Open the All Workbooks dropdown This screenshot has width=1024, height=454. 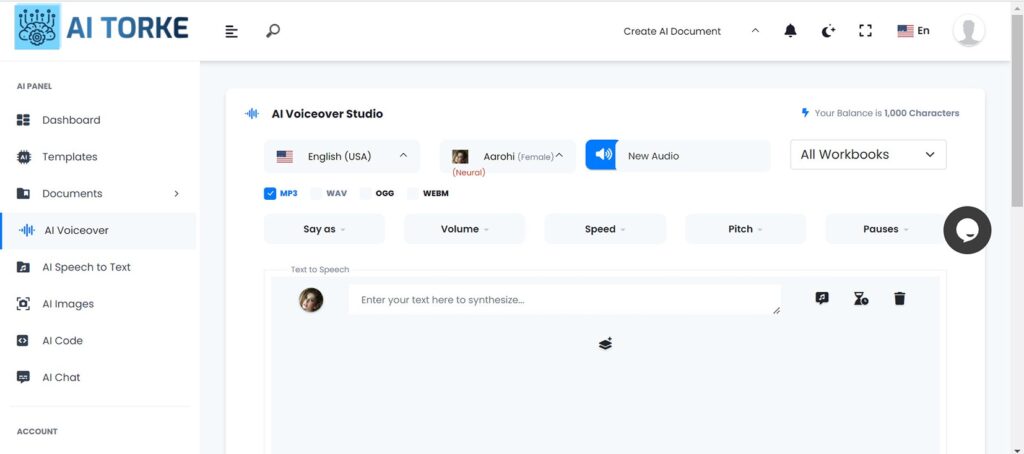[x=868, y=155]
